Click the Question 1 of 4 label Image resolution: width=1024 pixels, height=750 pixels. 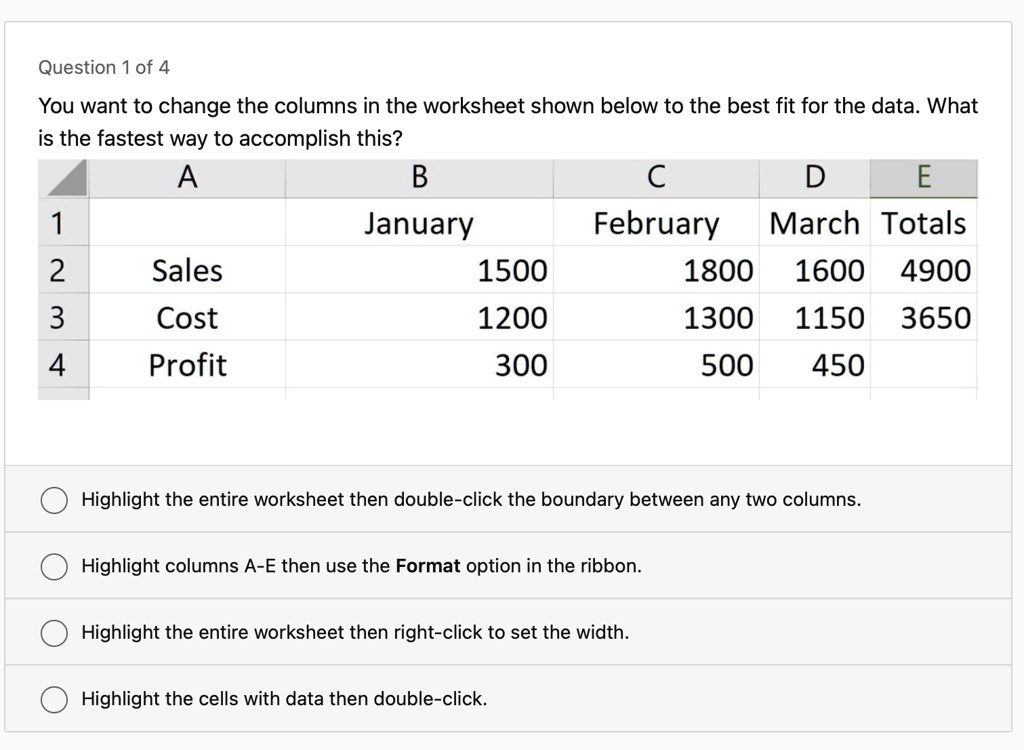pyautogui.click(x=104, y=67)
